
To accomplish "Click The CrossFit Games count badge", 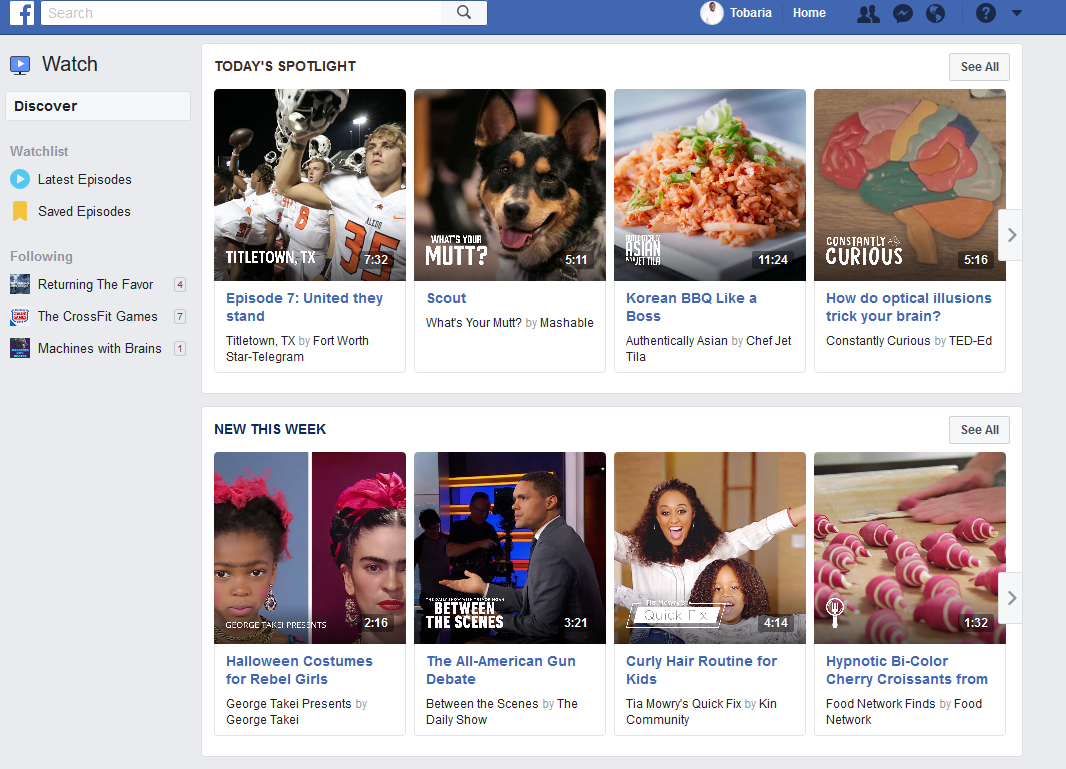I will tap(179, 317).
